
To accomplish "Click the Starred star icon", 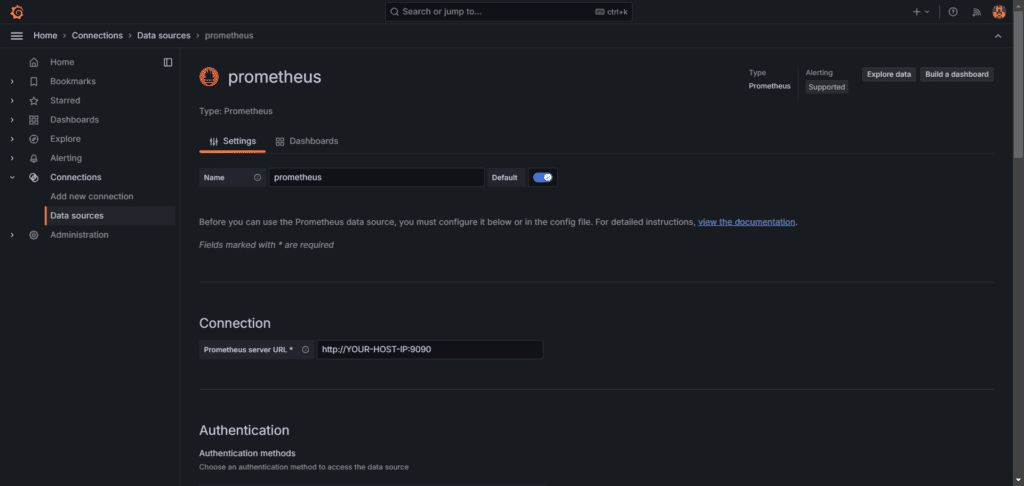I will [x=34, y=101].
